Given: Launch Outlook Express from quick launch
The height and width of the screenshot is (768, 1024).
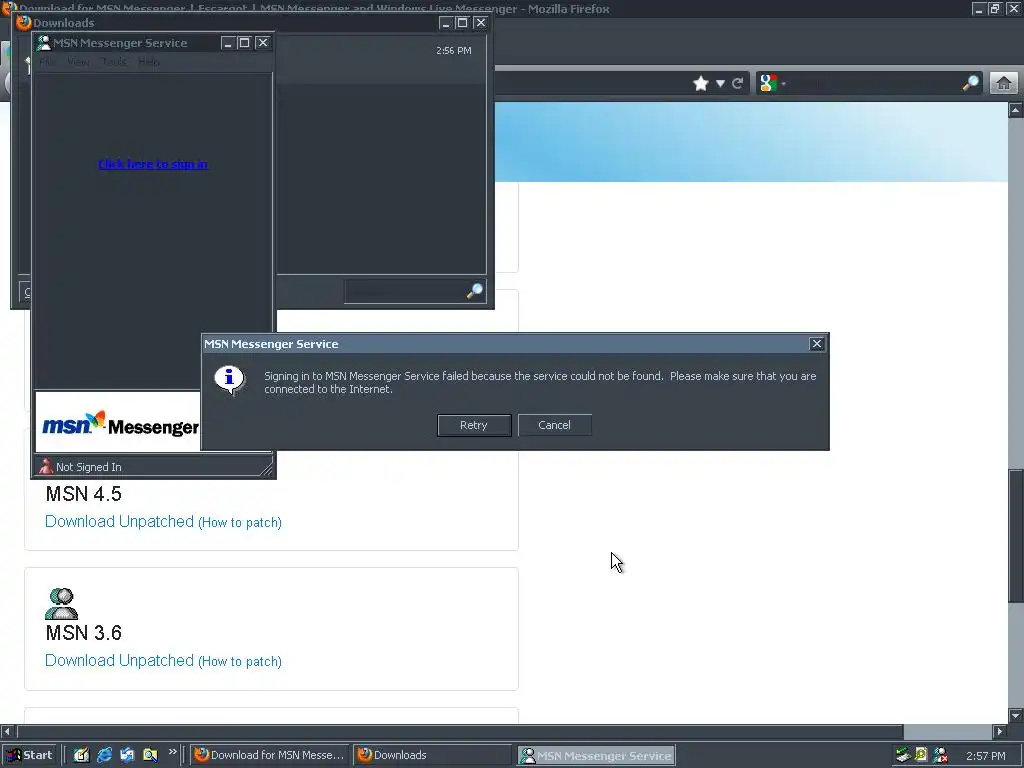Looking at the screenshot, I should point(127,755).
